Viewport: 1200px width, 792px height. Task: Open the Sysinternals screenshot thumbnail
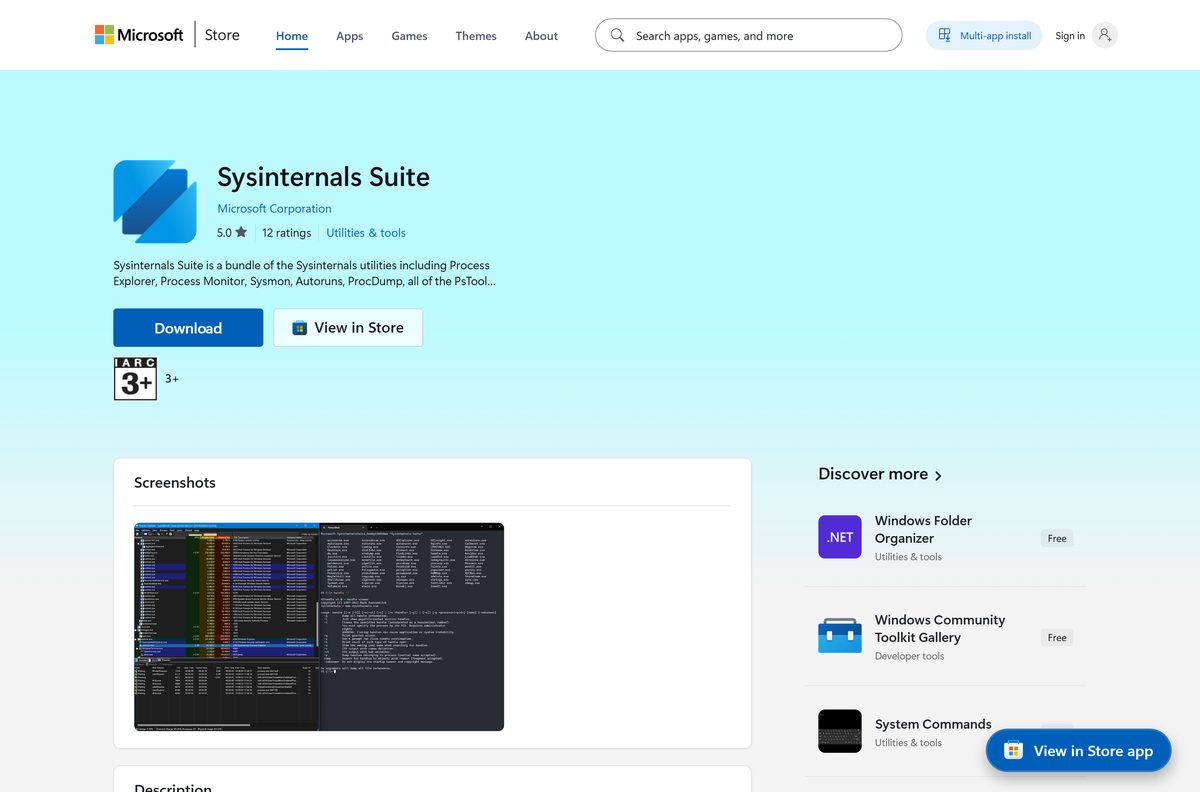(319, 626)
